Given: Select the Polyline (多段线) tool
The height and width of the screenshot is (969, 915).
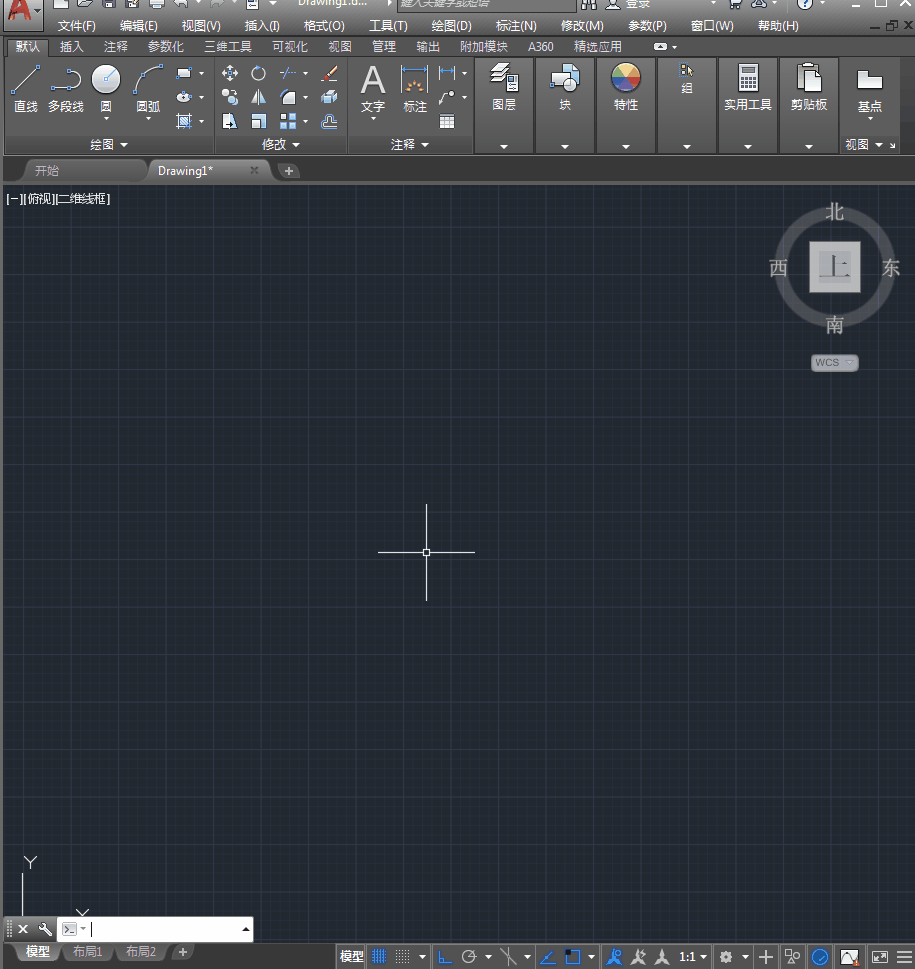Looking at the screenshot, I should point(65,88).
